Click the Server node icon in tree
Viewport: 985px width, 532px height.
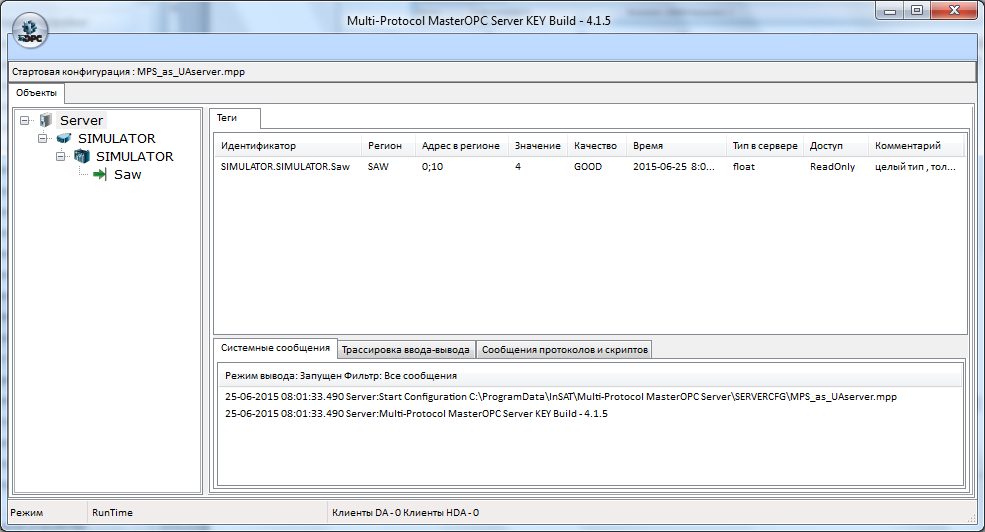point(45,120)
